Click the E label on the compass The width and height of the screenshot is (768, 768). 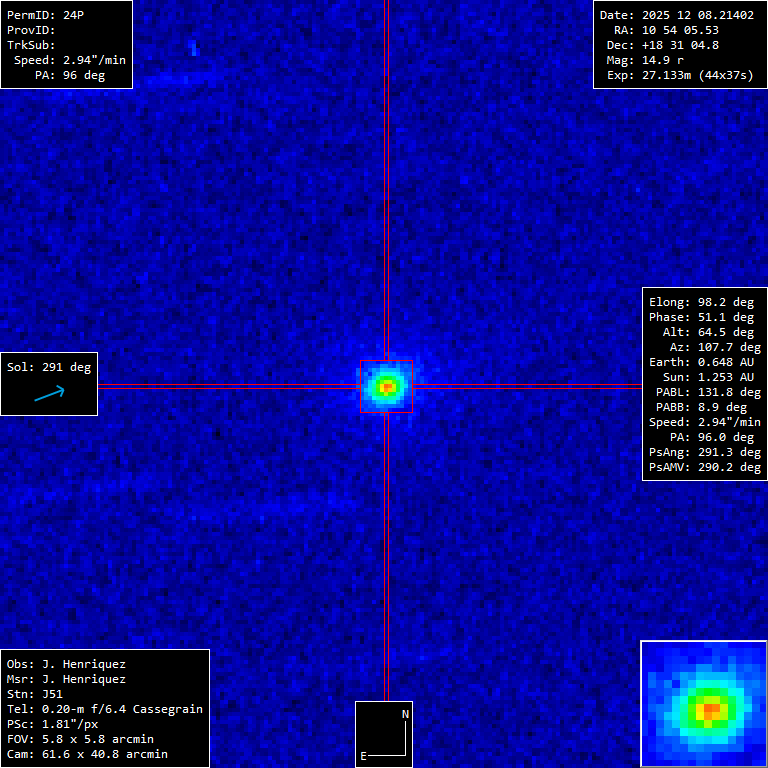(364, 756)
